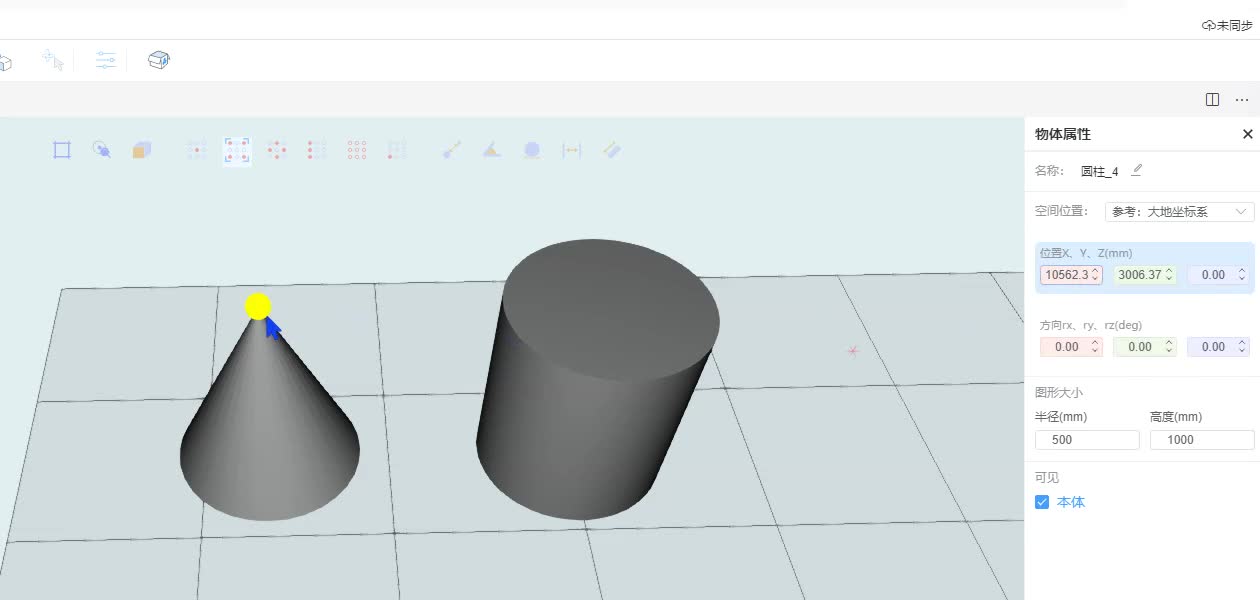Click the highlighted corner-points snap icon
Screen dimensions: 1260x600
pos(237,150)
